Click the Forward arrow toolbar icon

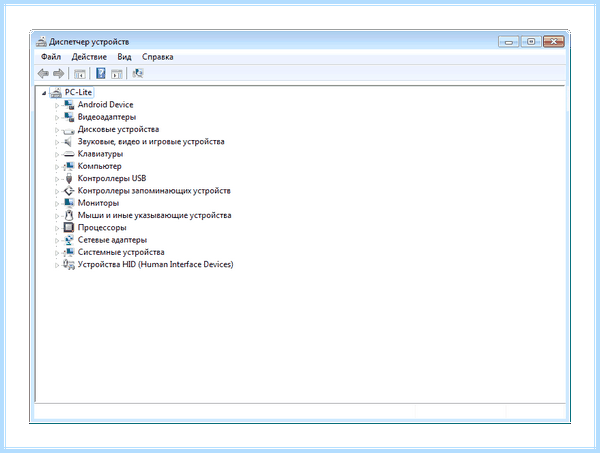pos(58,73)
